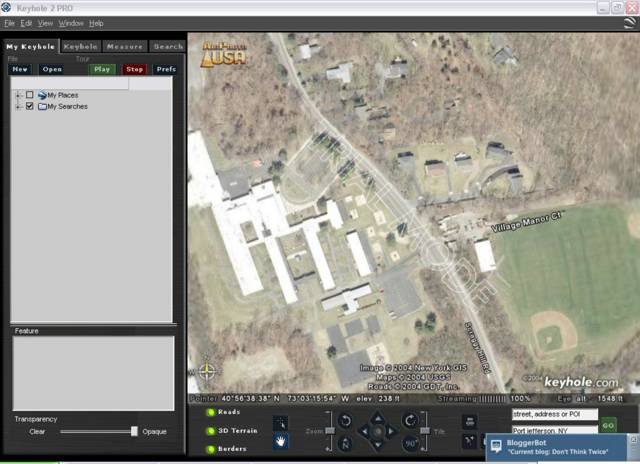Switch to the Measure tab

pos(125,47)
